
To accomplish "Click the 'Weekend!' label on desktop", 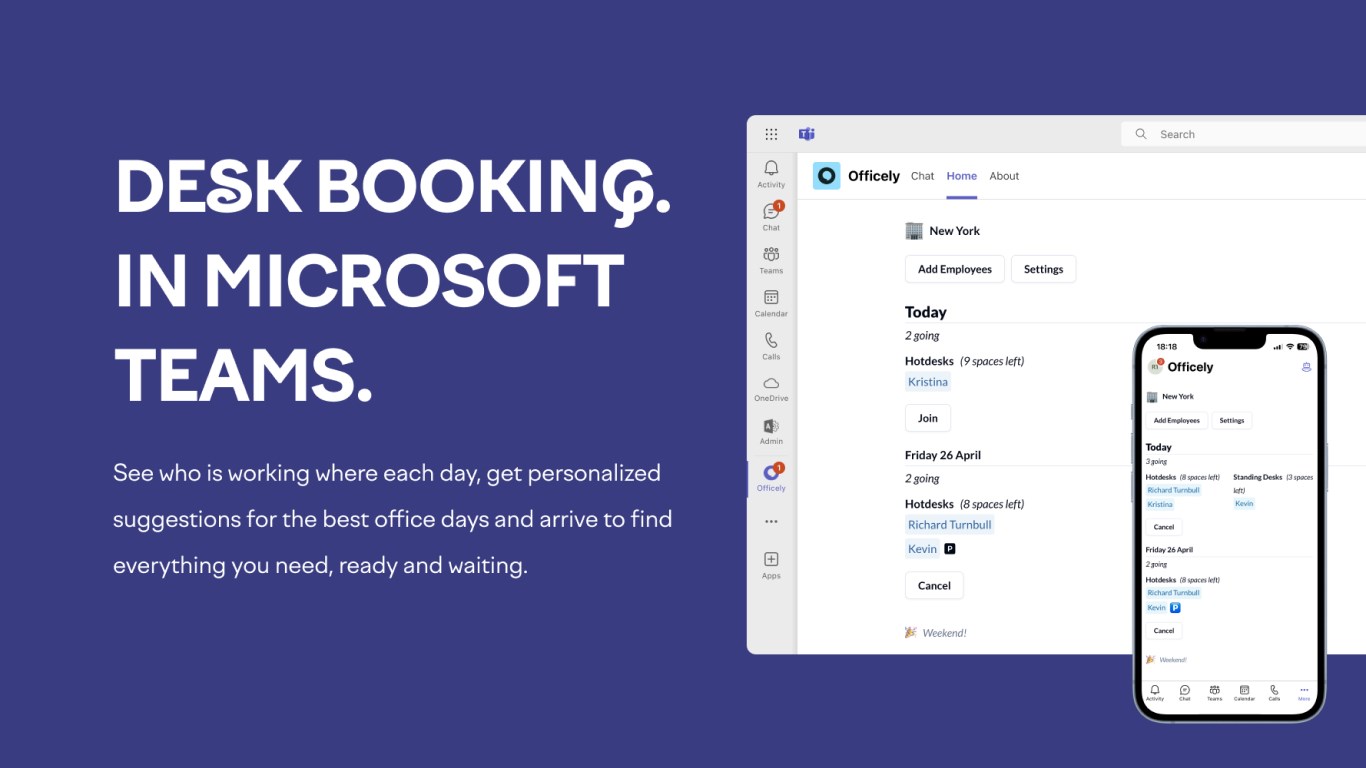I will (944, 633).
